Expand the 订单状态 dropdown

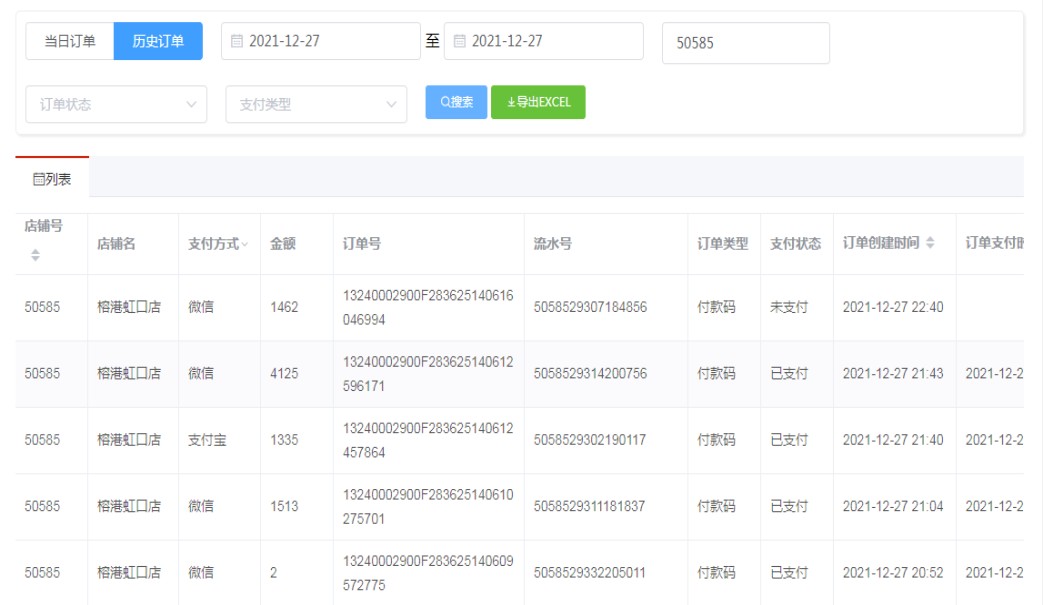pyautogui.click(x=191, y=104)
